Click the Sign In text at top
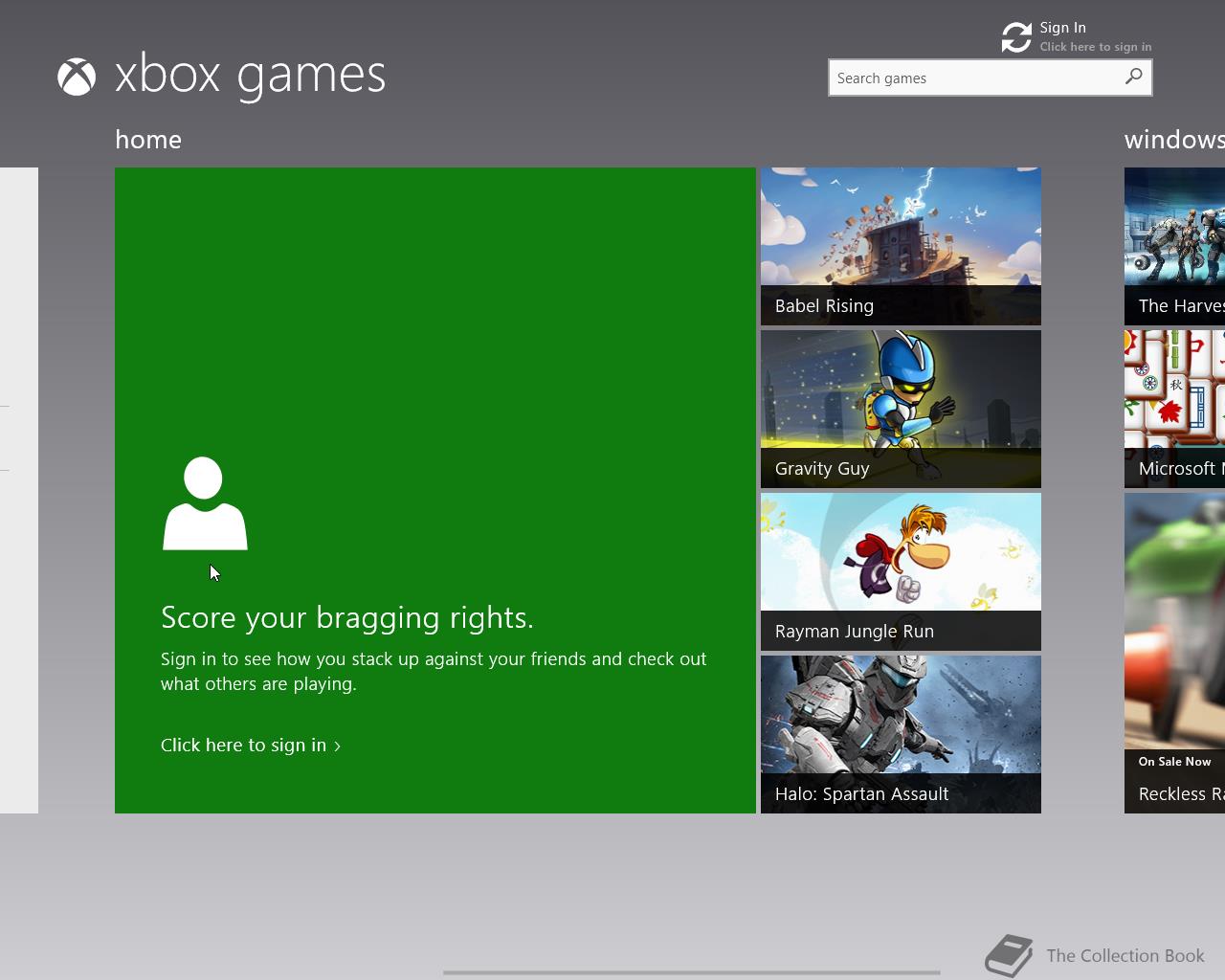This screenshot has width=1225, height=980. coord(1062,28)
